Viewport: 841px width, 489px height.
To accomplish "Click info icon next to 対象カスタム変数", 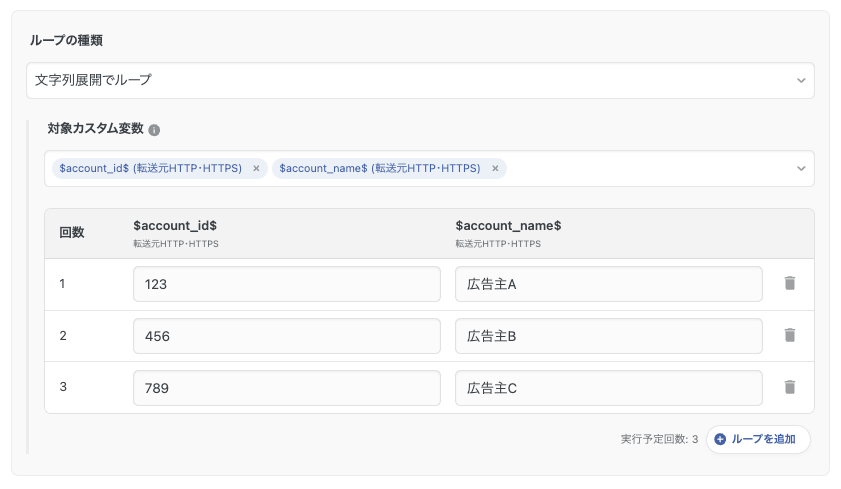I will 154,130.
